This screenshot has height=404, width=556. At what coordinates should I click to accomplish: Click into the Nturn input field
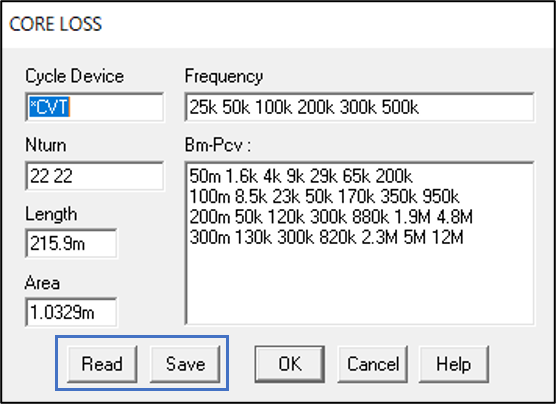pos(94,176)
